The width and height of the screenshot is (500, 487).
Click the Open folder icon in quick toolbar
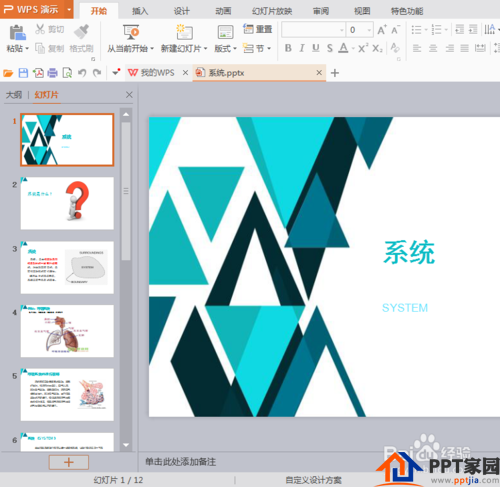pos(8,73)
